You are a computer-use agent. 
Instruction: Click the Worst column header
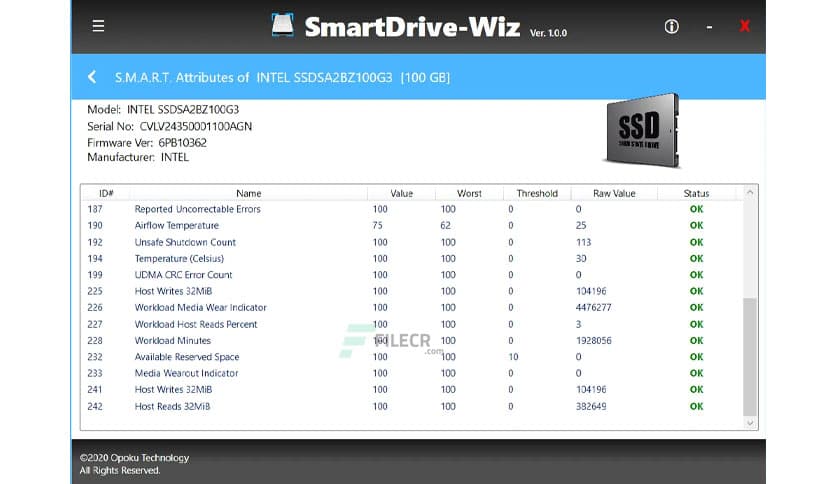[469, 193]
